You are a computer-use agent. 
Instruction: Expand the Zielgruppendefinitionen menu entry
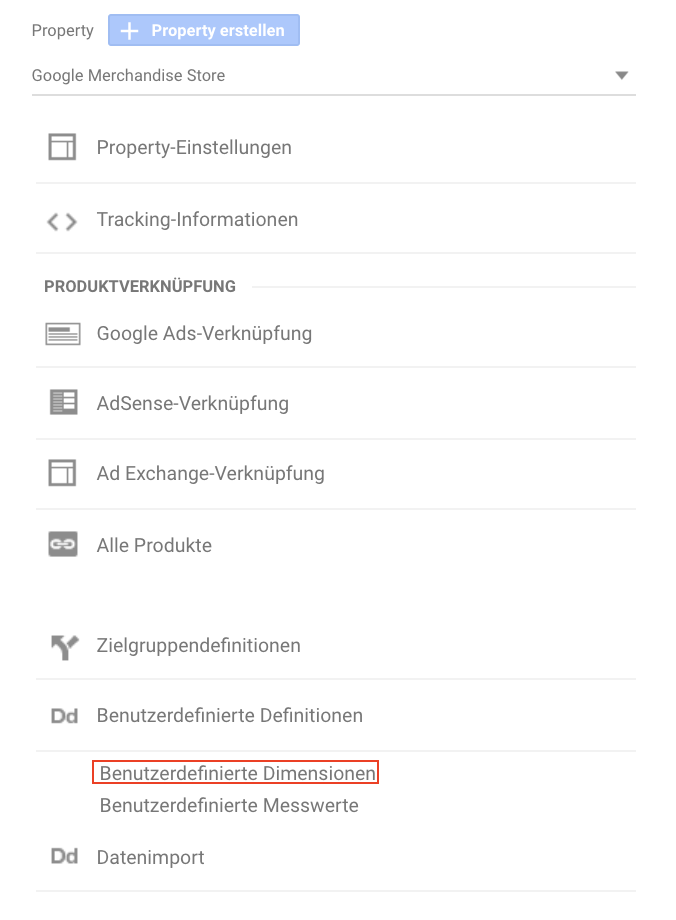click(x=336, y=645)
